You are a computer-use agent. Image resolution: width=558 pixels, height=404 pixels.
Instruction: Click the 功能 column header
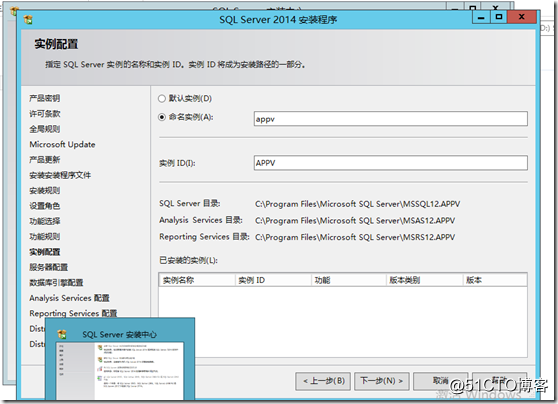click(349, 280)
